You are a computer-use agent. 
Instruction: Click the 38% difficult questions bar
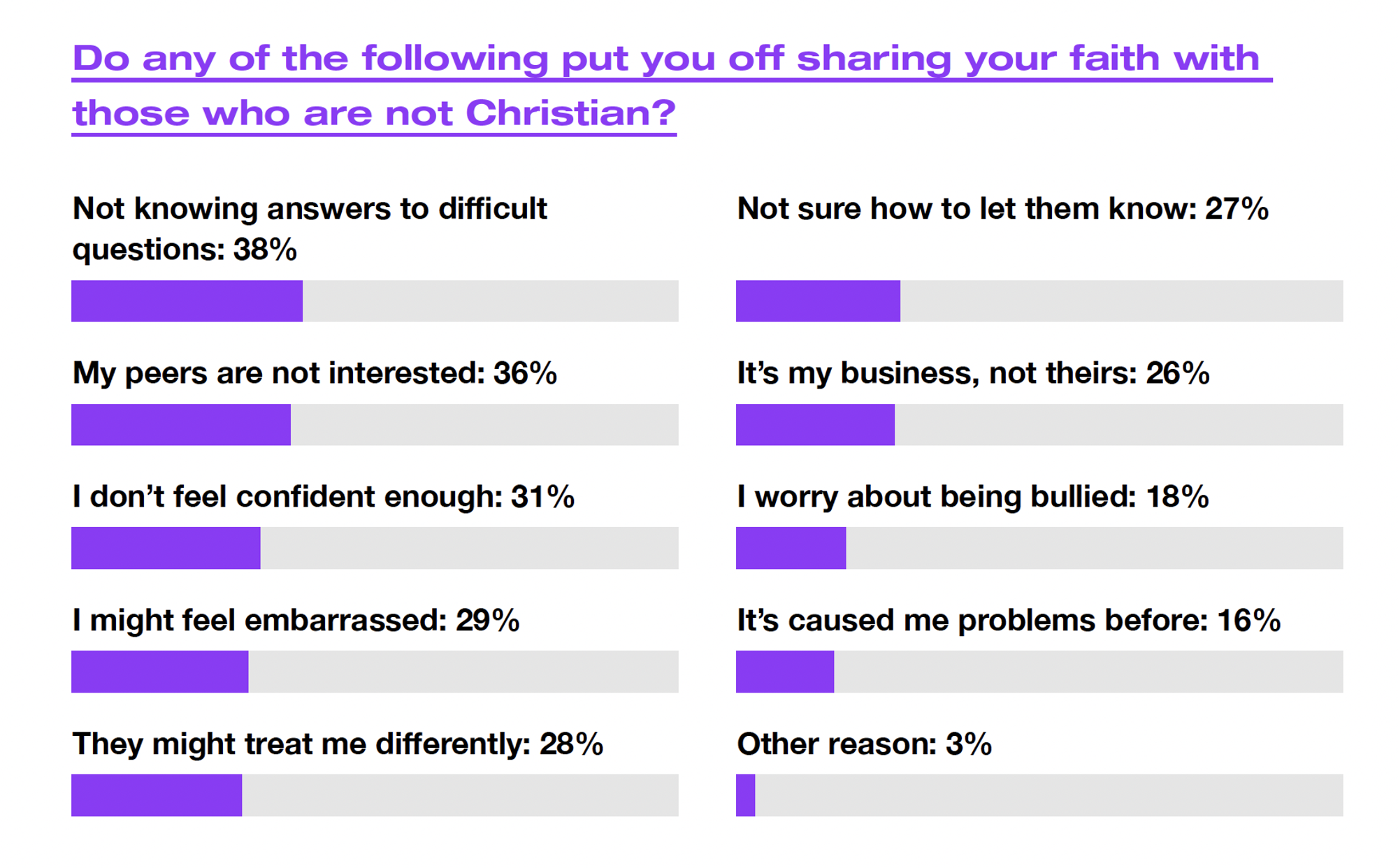pos(375,301)
